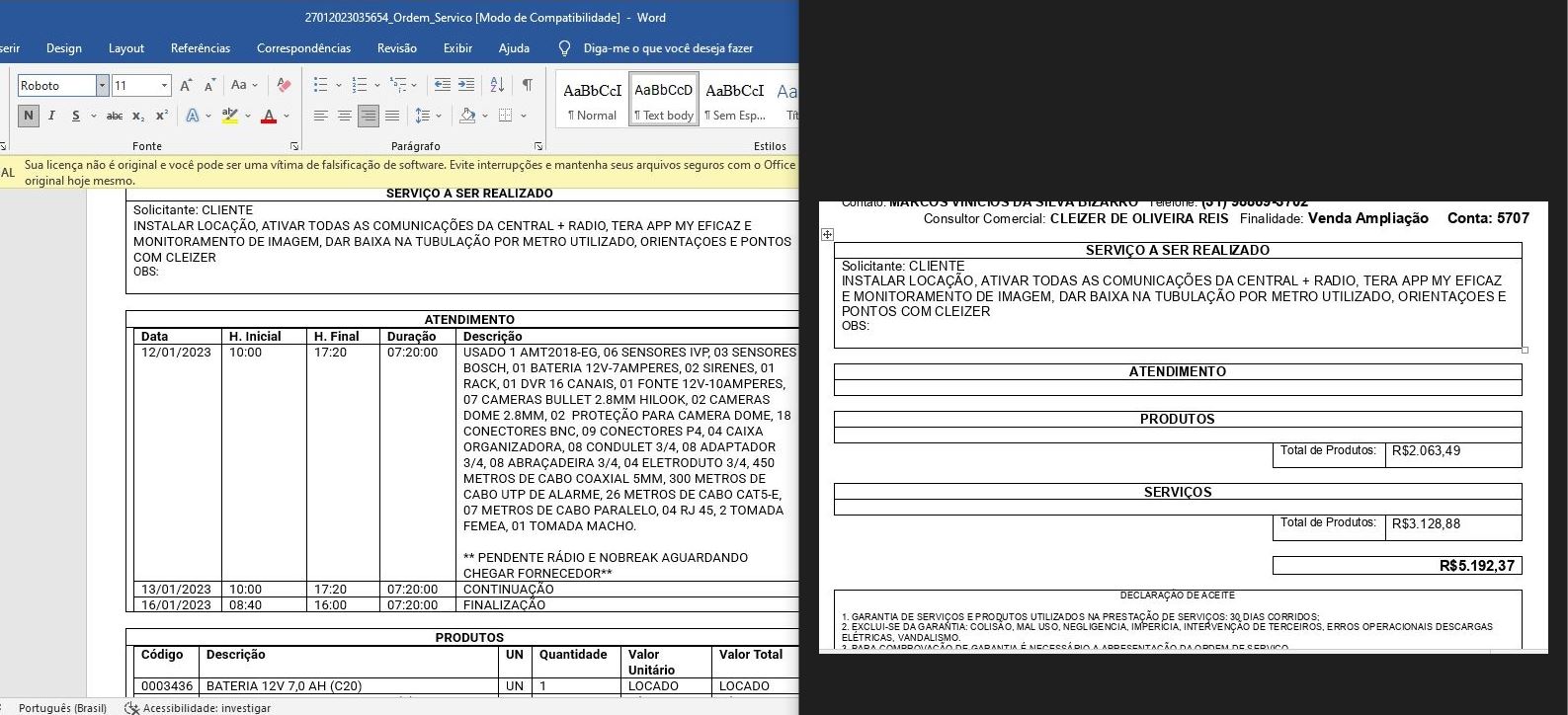The width and height of the screenshot is (1568, 715).
Task: Expand the bullet list style dropdown arrow
Action: pyautogui.click(x=338, y=86)
